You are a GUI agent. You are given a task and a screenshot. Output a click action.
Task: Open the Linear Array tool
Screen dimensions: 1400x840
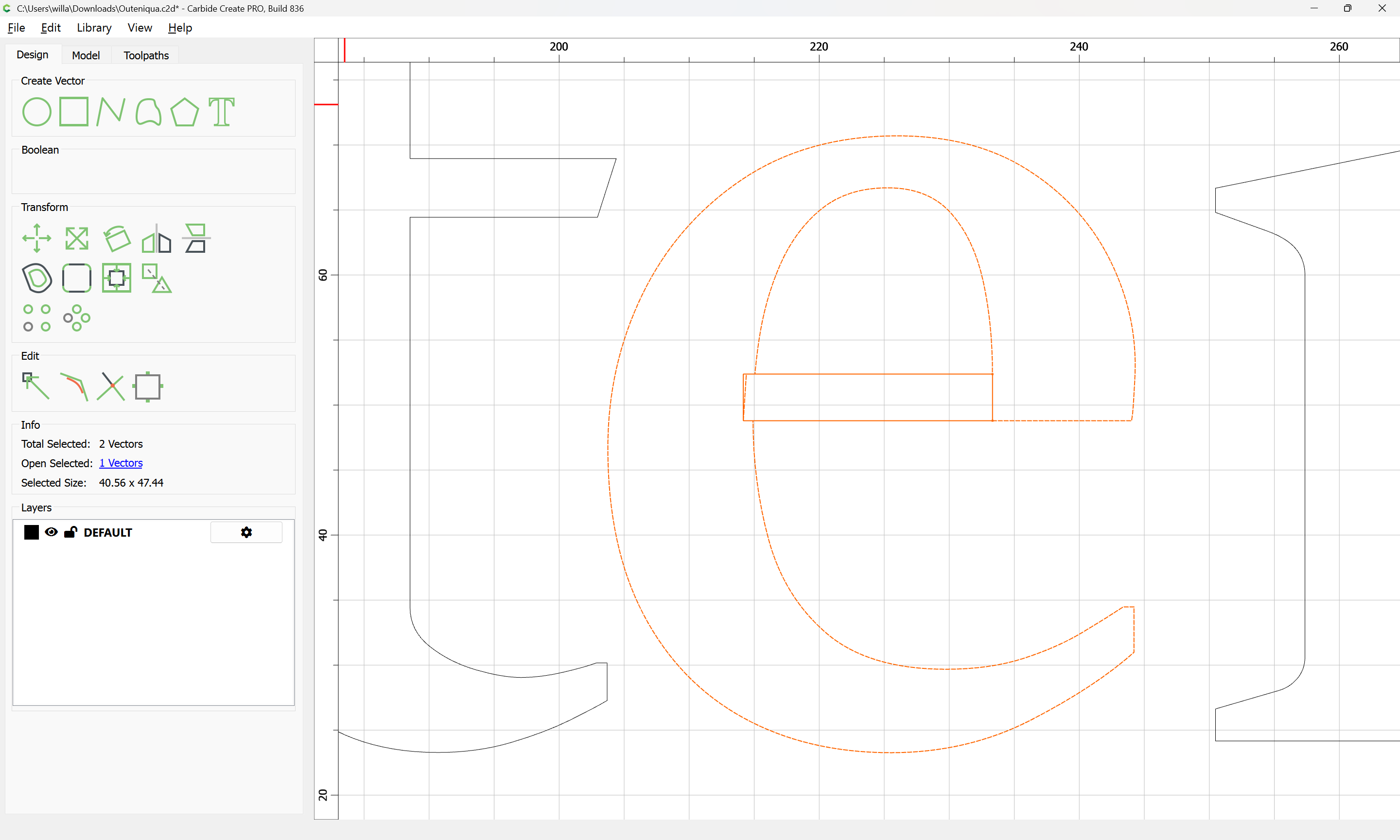(x=36, y=318)
